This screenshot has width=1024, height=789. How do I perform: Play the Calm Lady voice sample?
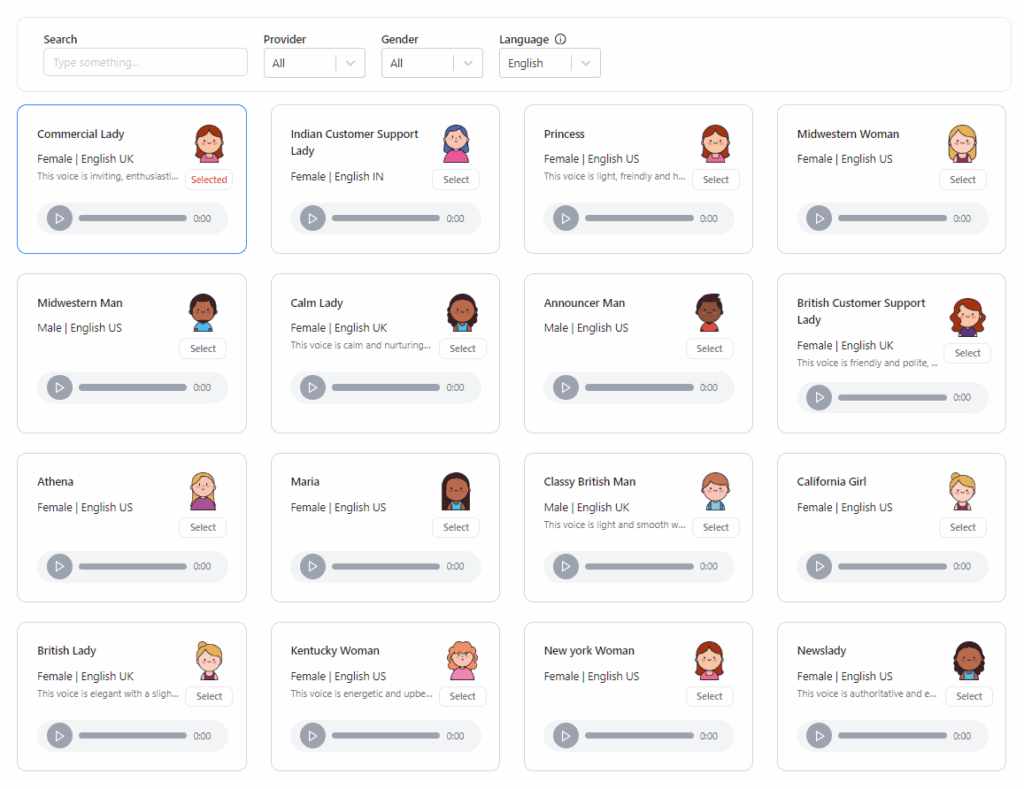coord(313,387)
